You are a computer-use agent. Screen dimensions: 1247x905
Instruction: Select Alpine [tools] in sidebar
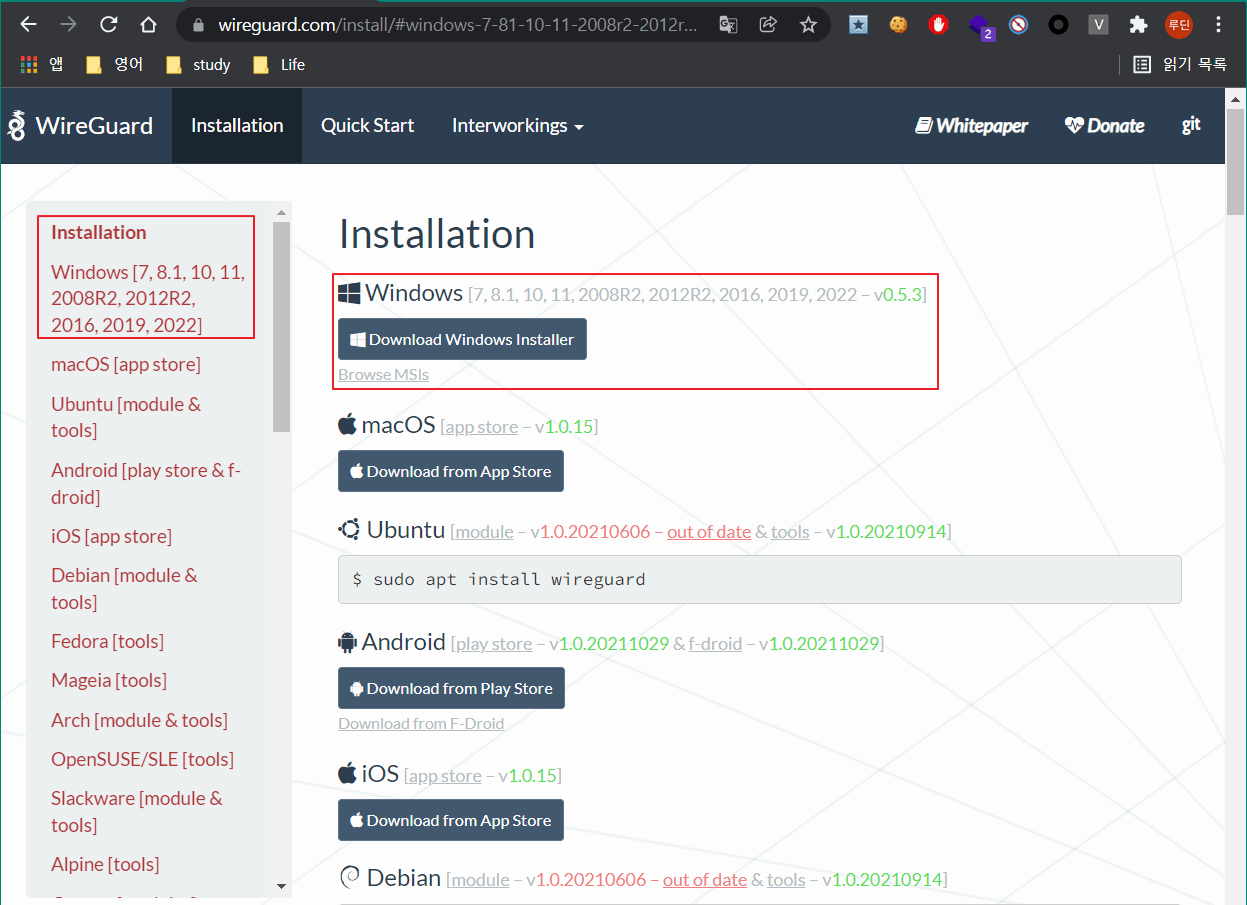tap(105, 864)
